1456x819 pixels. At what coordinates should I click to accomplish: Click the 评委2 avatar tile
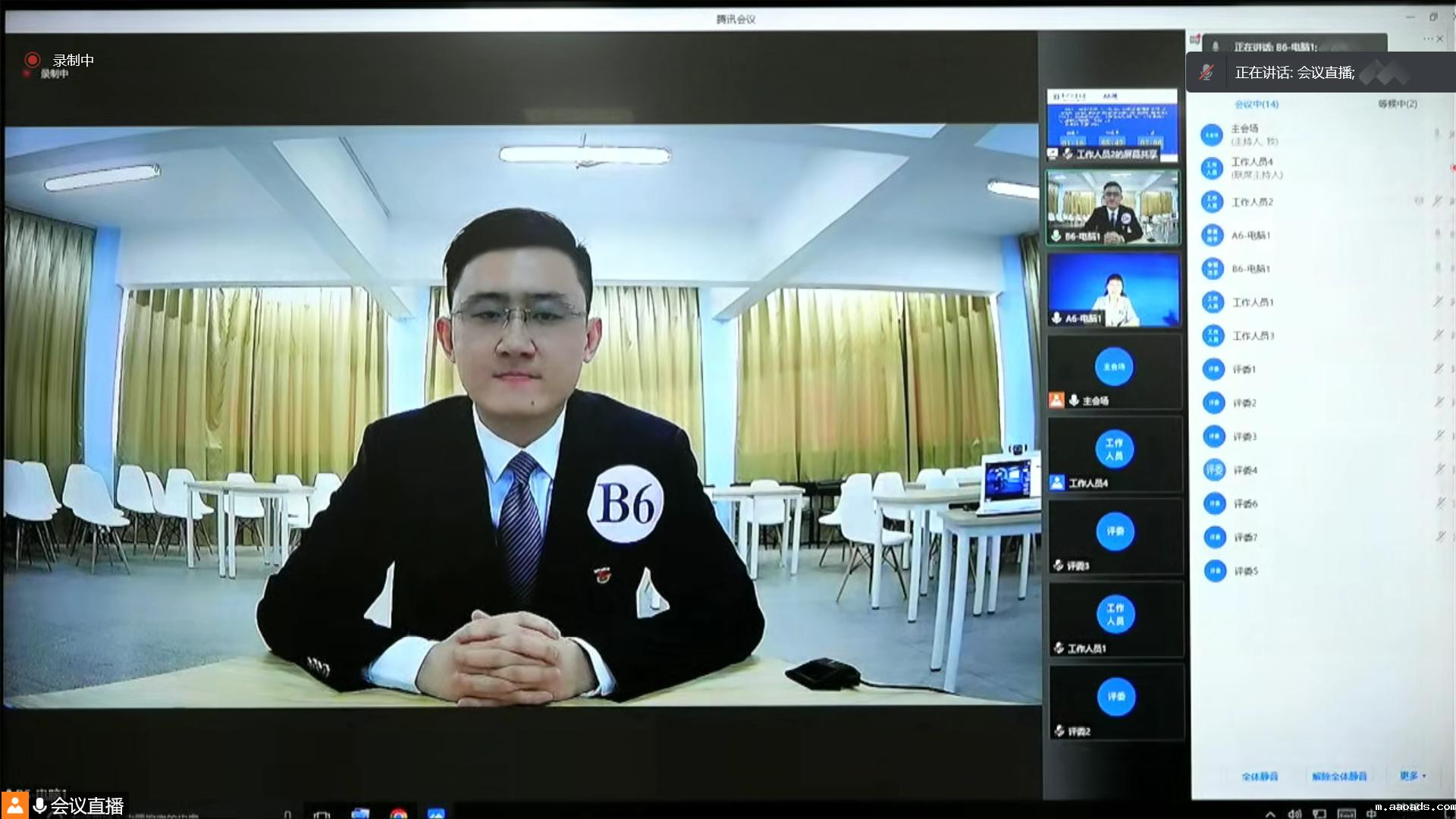coord(1116,696)
